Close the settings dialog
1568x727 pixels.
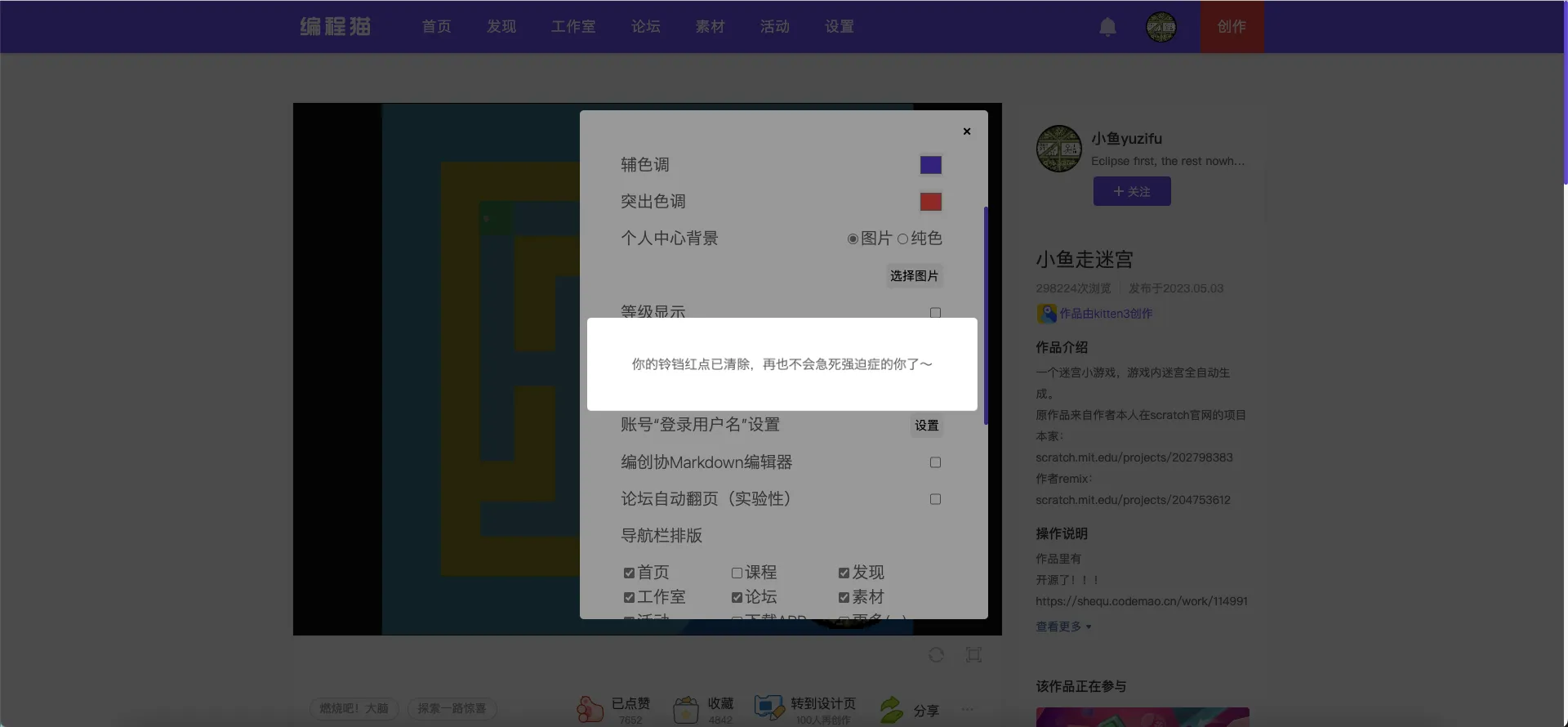point(967,131)
